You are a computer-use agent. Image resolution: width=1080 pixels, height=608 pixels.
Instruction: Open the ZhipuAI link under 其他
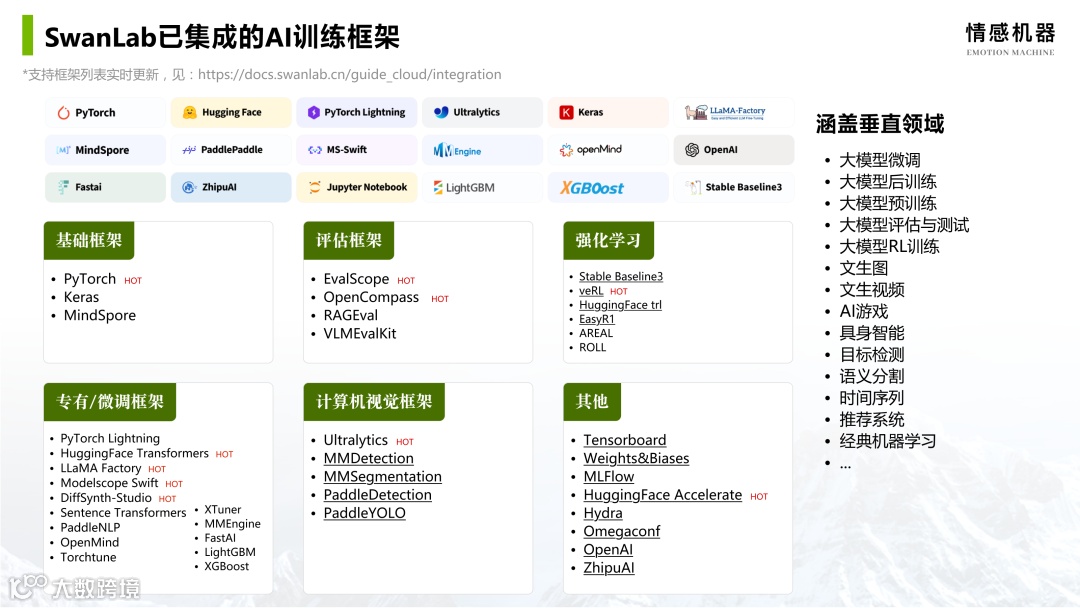(609, 568)
